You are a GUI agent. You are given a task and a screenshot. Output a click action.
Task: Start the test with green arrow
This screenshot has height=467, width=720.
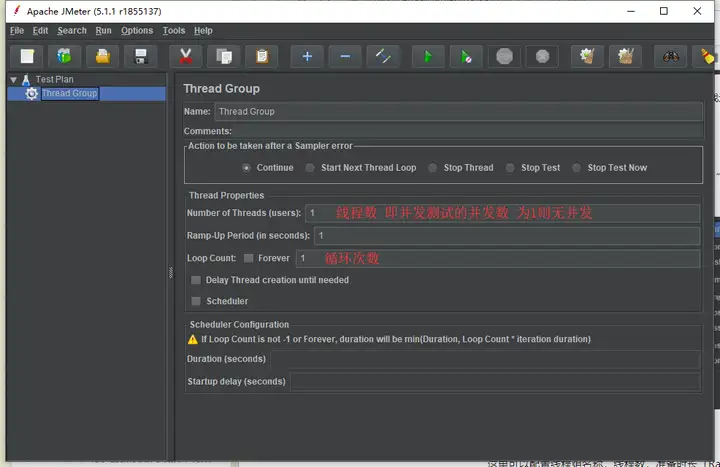428,56
